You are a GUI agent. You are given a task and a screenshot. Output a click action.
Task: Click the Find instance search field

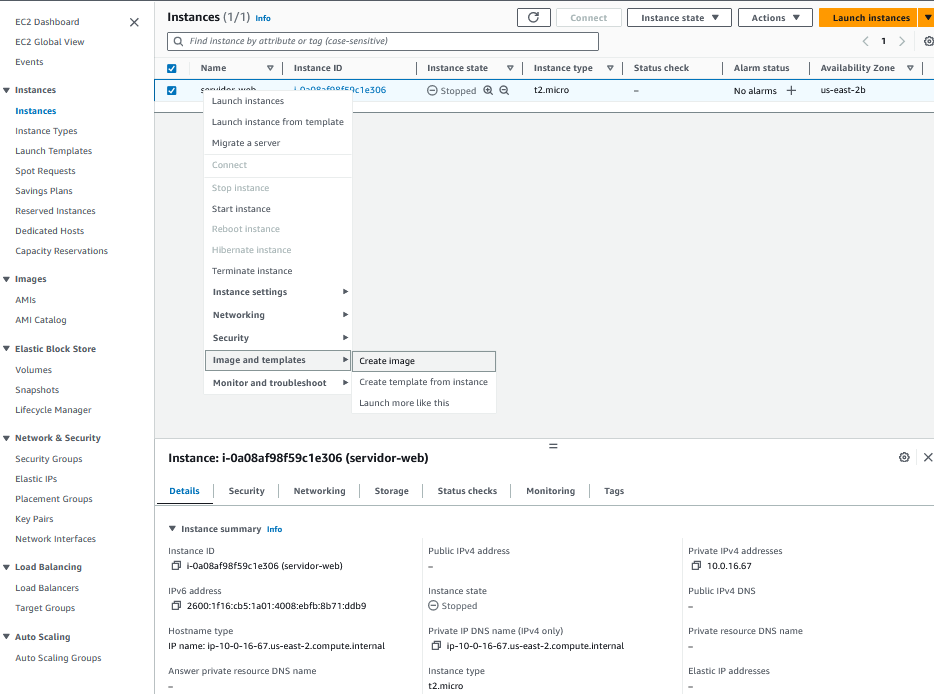(383, 41)
